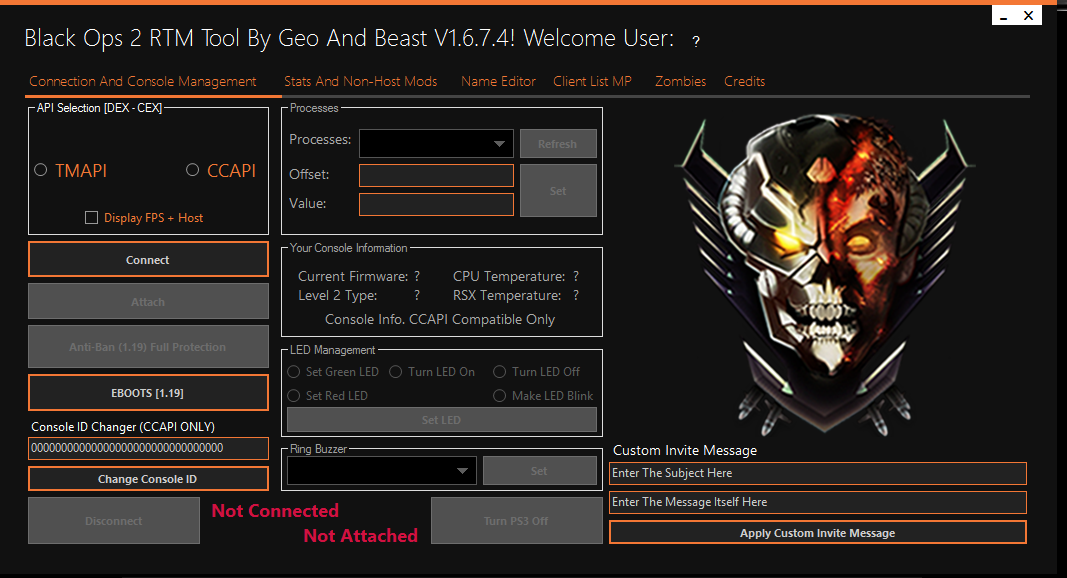Open the Name Editor tab
The width and height of the screenshot is (1067, 578).
[x=498, y=81]
